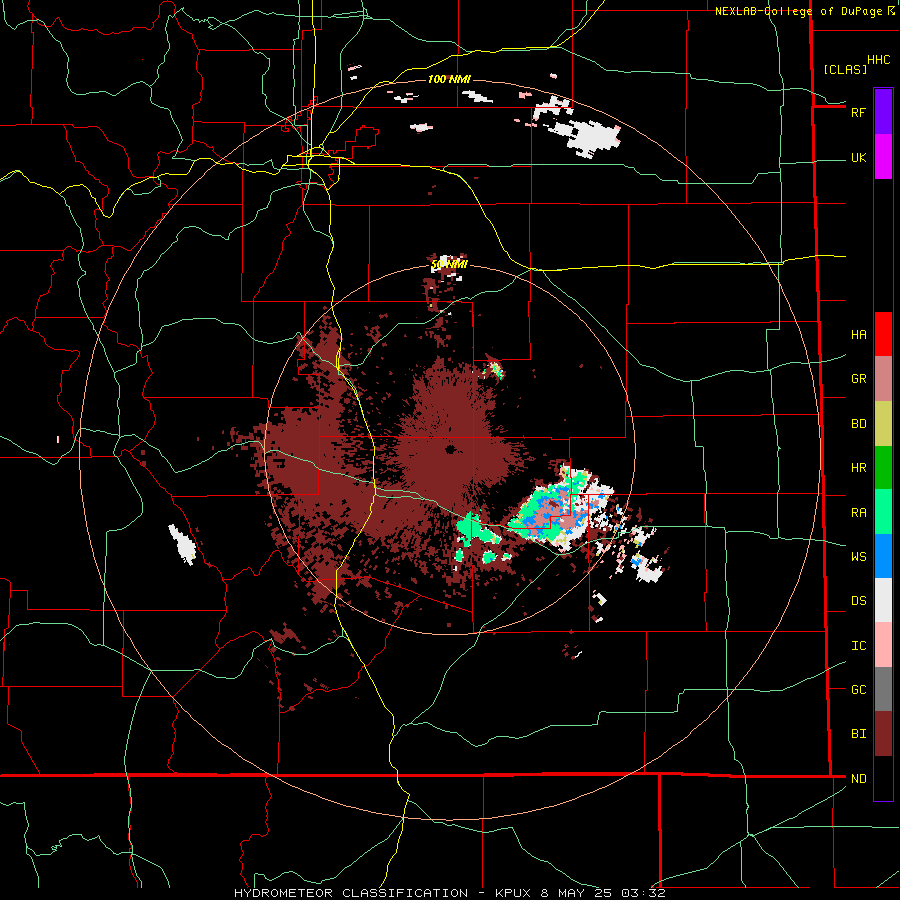Screen dimensions: 900x900
Task: Click the HA legend label
Action: pyautogui.click(x=858, y=335)
